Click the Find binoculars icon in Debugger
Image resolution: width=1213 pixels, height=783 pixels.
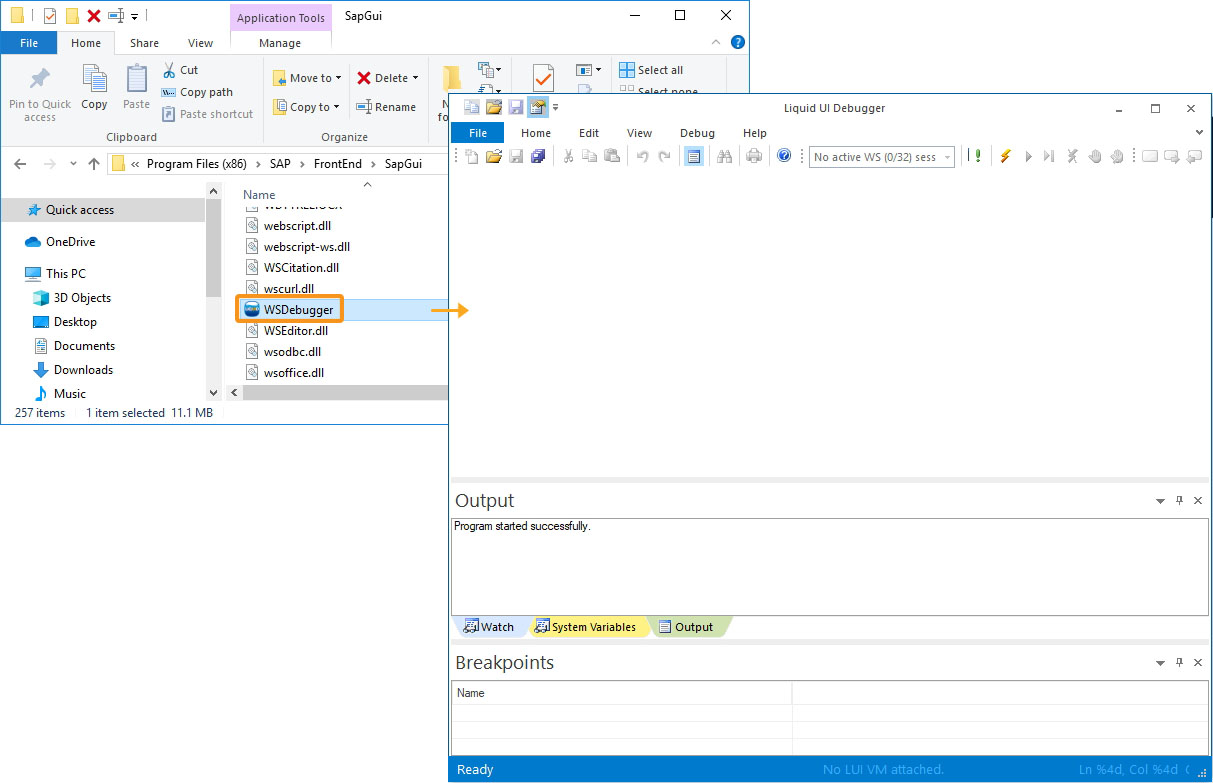(725, 156)
